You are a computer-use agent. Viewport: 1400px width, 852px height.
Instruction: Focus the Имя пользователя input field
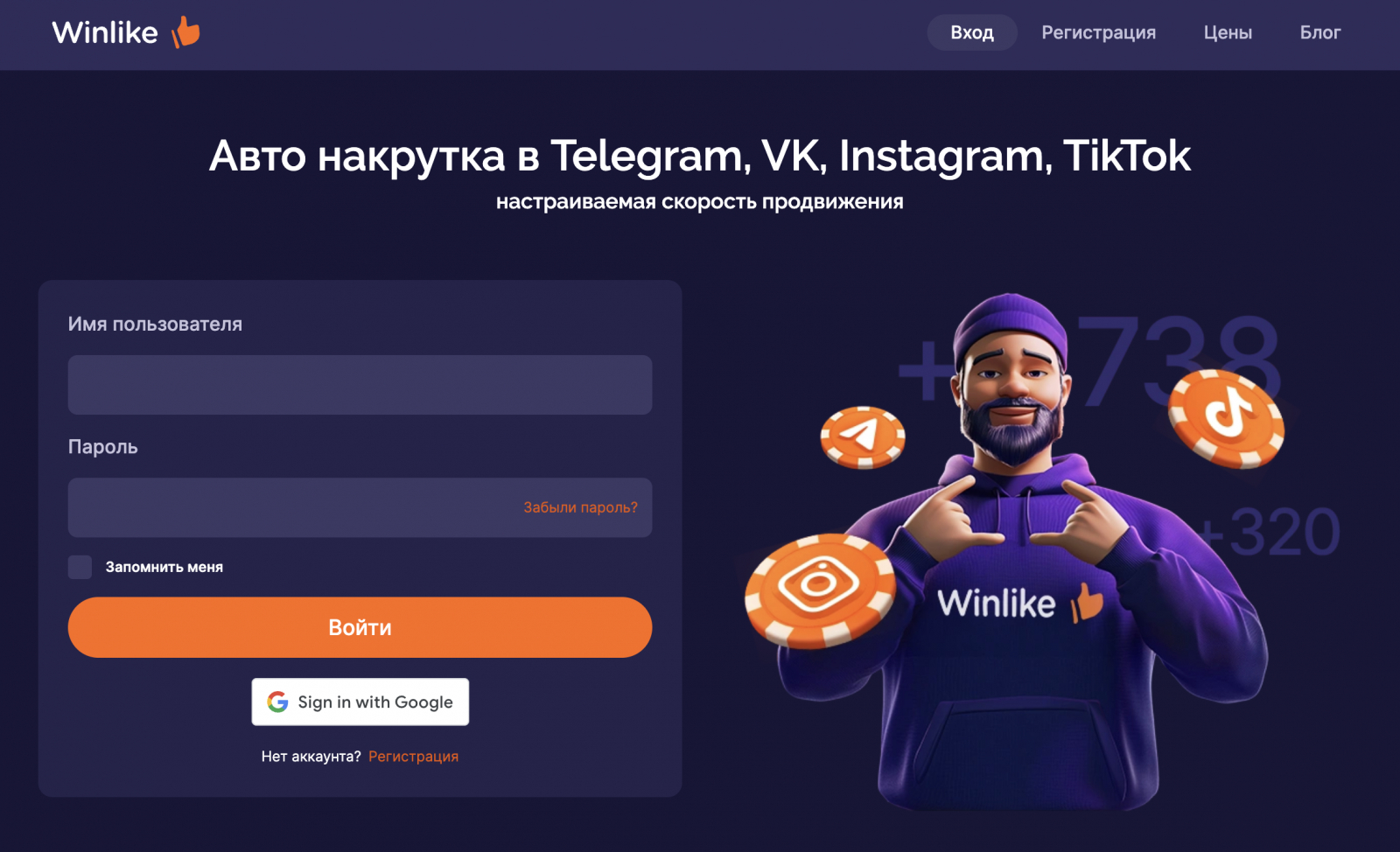click(x=360, y=385)
